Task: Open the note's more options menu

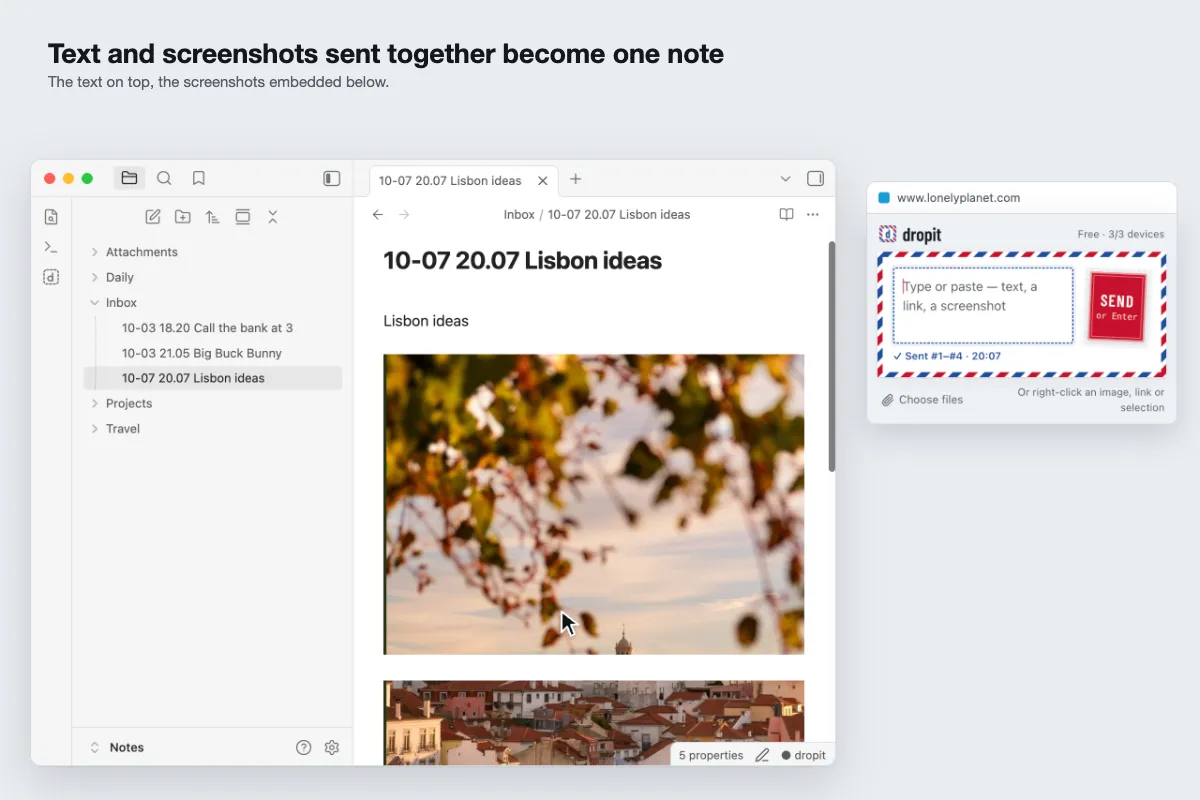Action: (813, 214)
